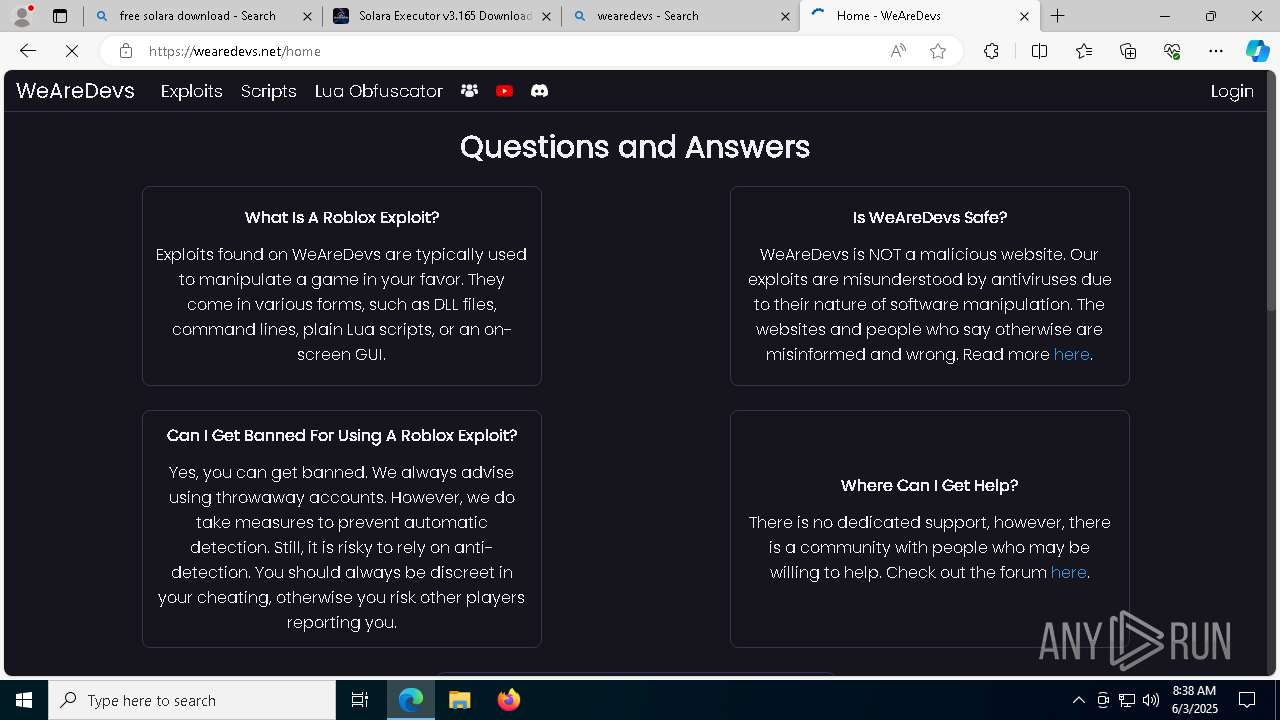Close the 'Home - WeAreDevs' tab

tap(1024, 16)
